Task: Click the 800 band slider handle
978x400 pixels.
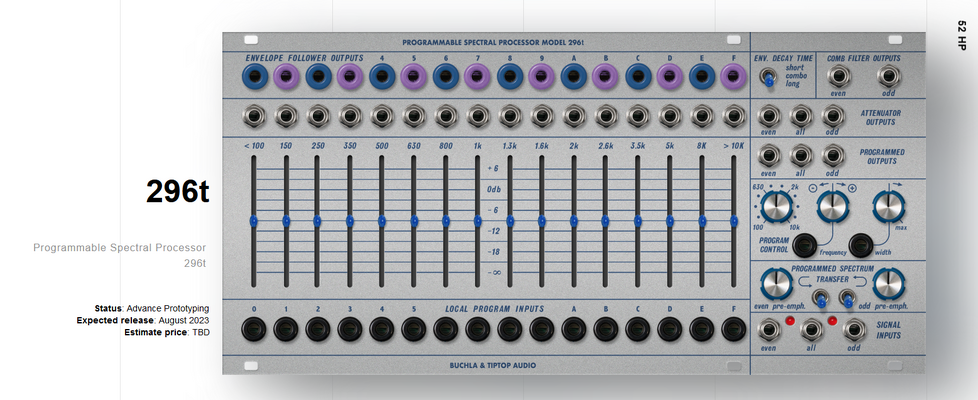Action: 445,221
